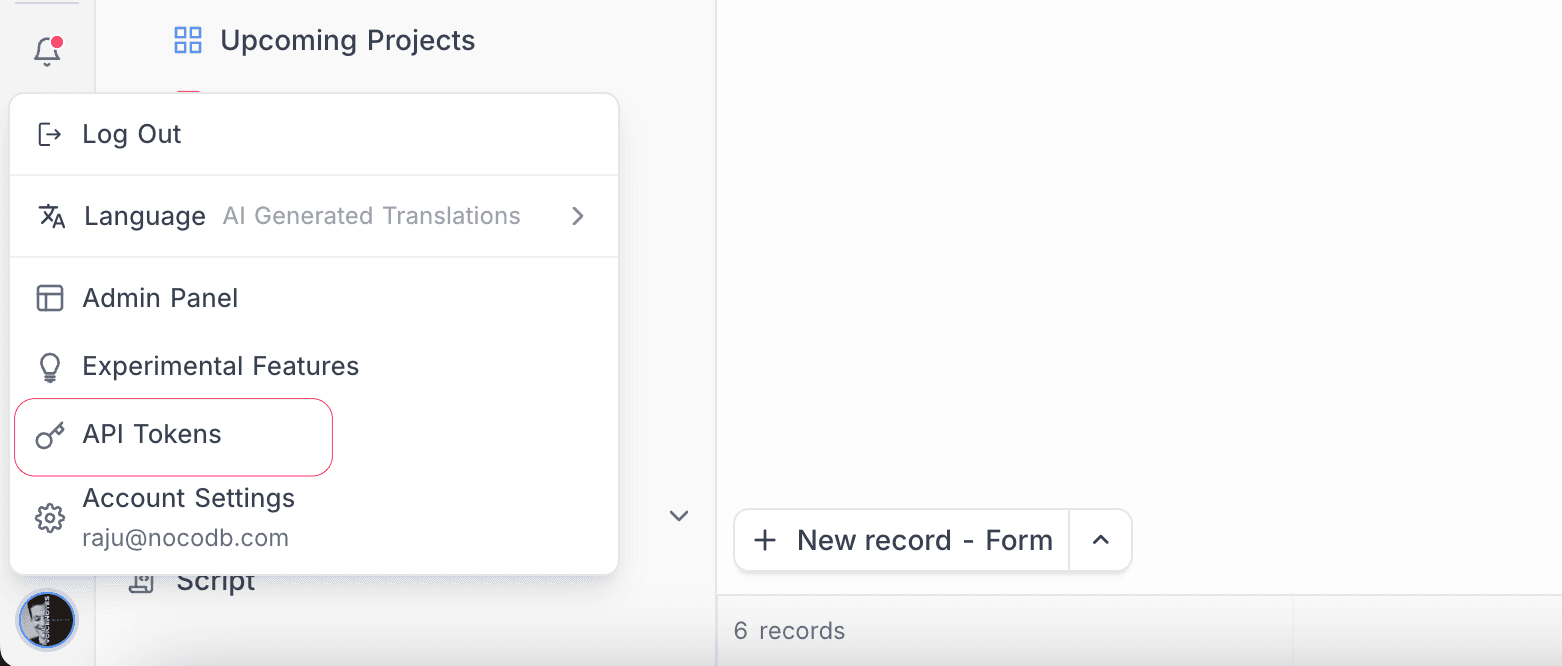Click the user profile avatar
Screen dimensions: 1562x666
[47, 621]
